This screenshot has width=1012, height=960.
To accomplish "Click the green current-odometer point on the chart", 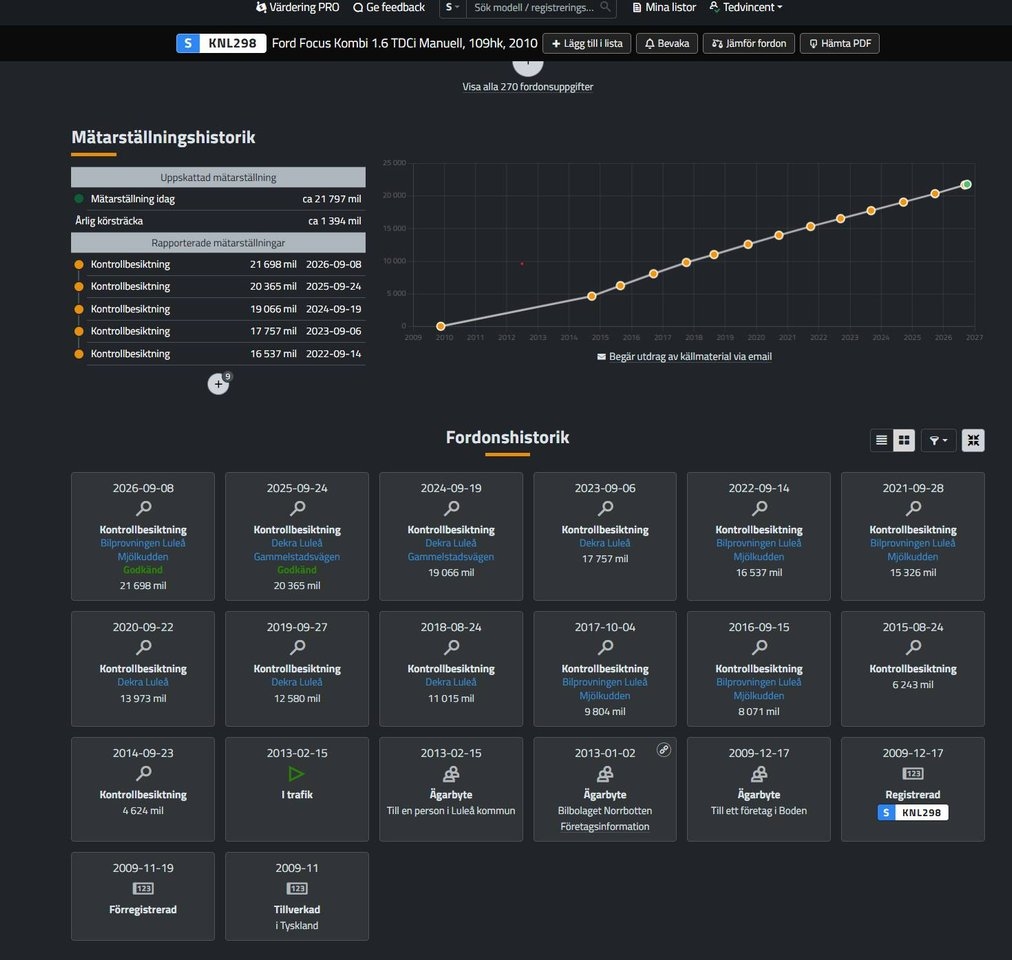I will 966,185.
